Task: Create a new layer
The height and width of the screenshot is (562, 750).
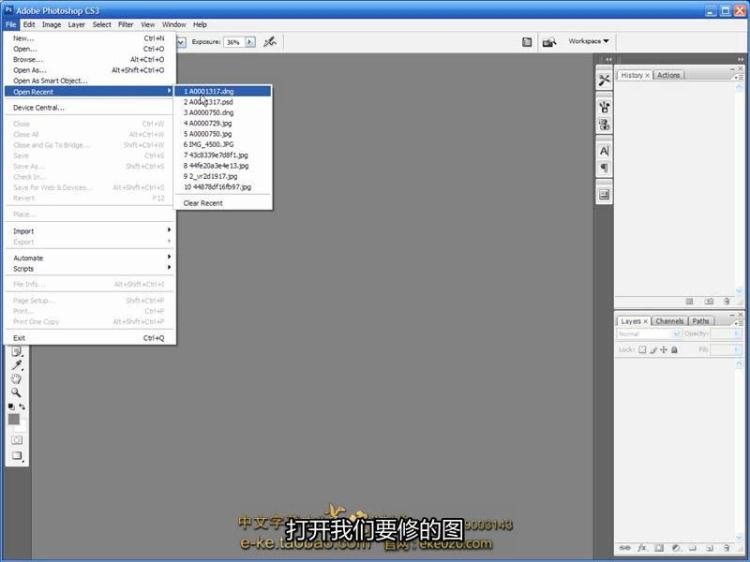Action: (x=709, y=548)
